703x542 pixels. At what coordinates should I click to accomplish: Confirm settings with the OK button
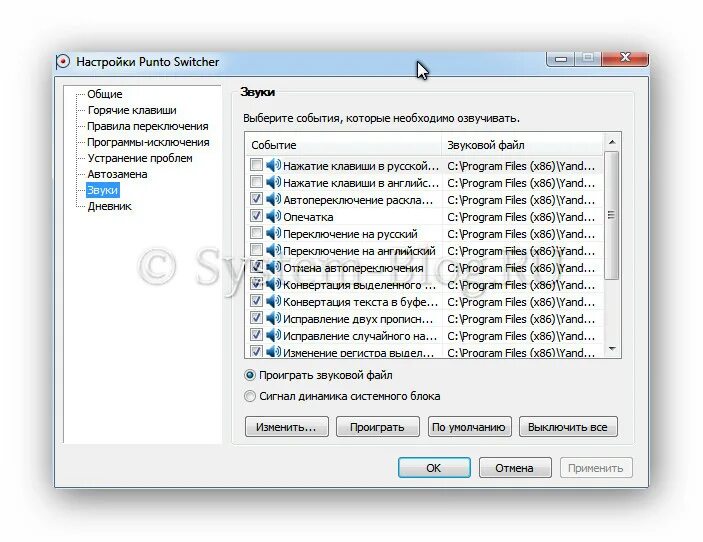(x=434, y=468)
